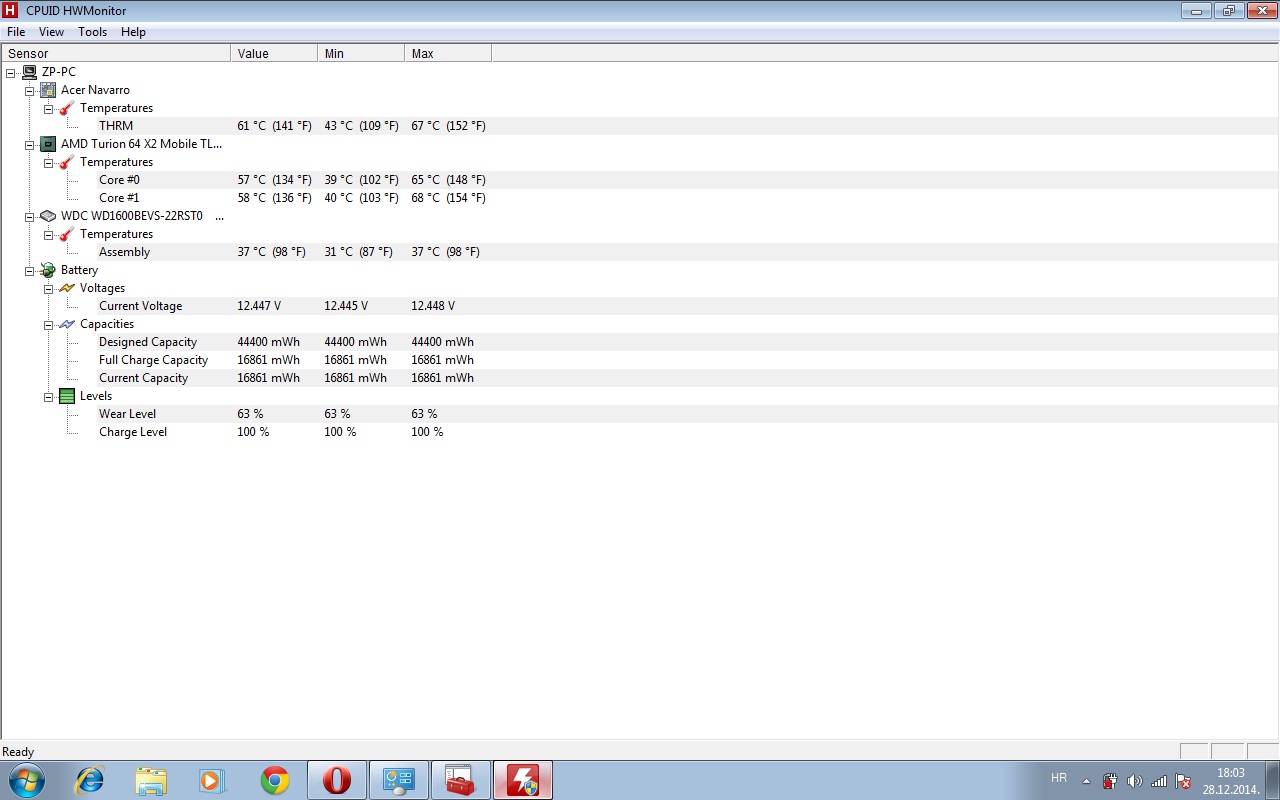Switch to Opera browser in taskbar

point(337,780)
